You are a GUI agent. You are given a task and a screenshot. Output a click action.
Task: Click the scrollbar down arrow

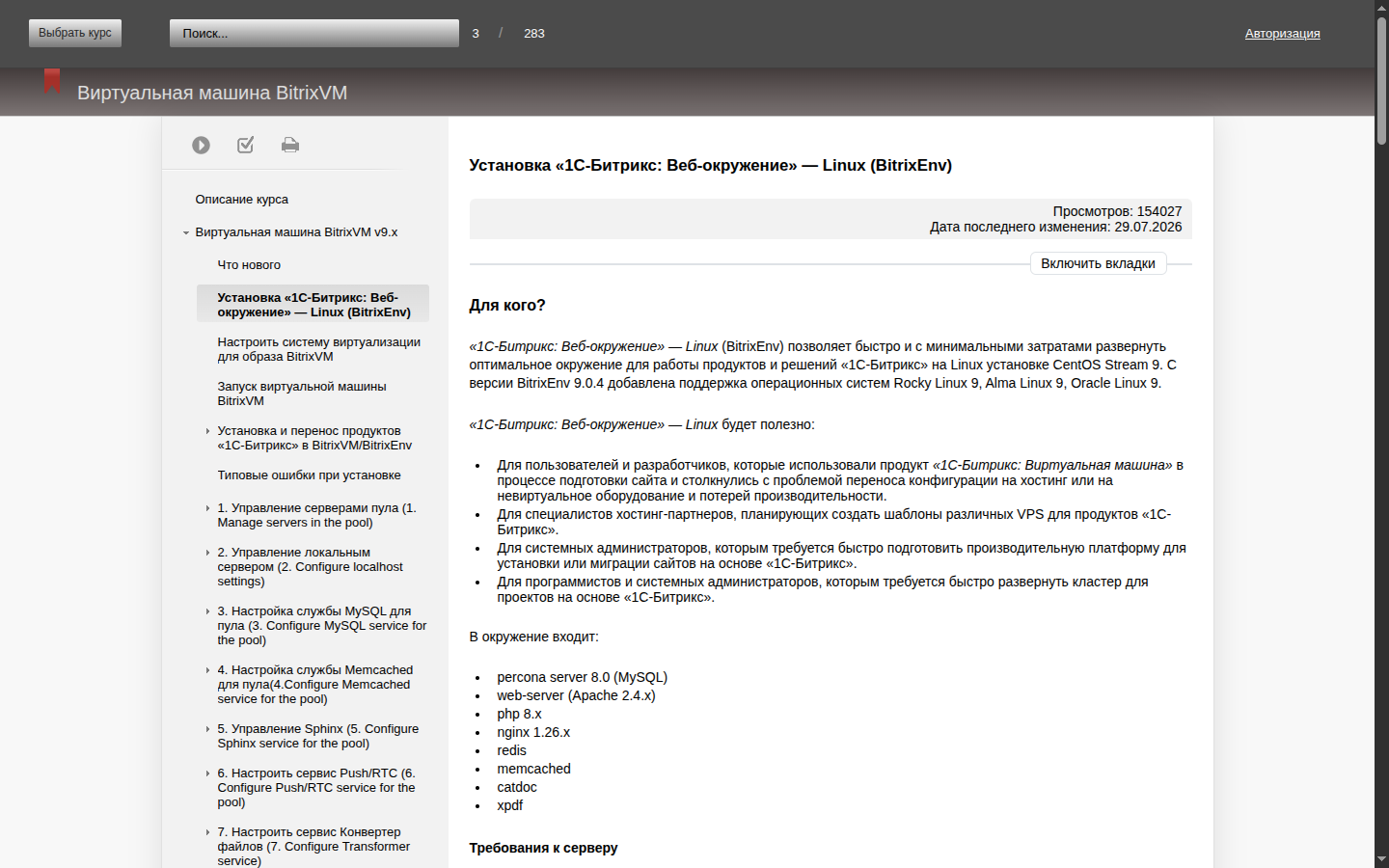[x=1381, y=859]
